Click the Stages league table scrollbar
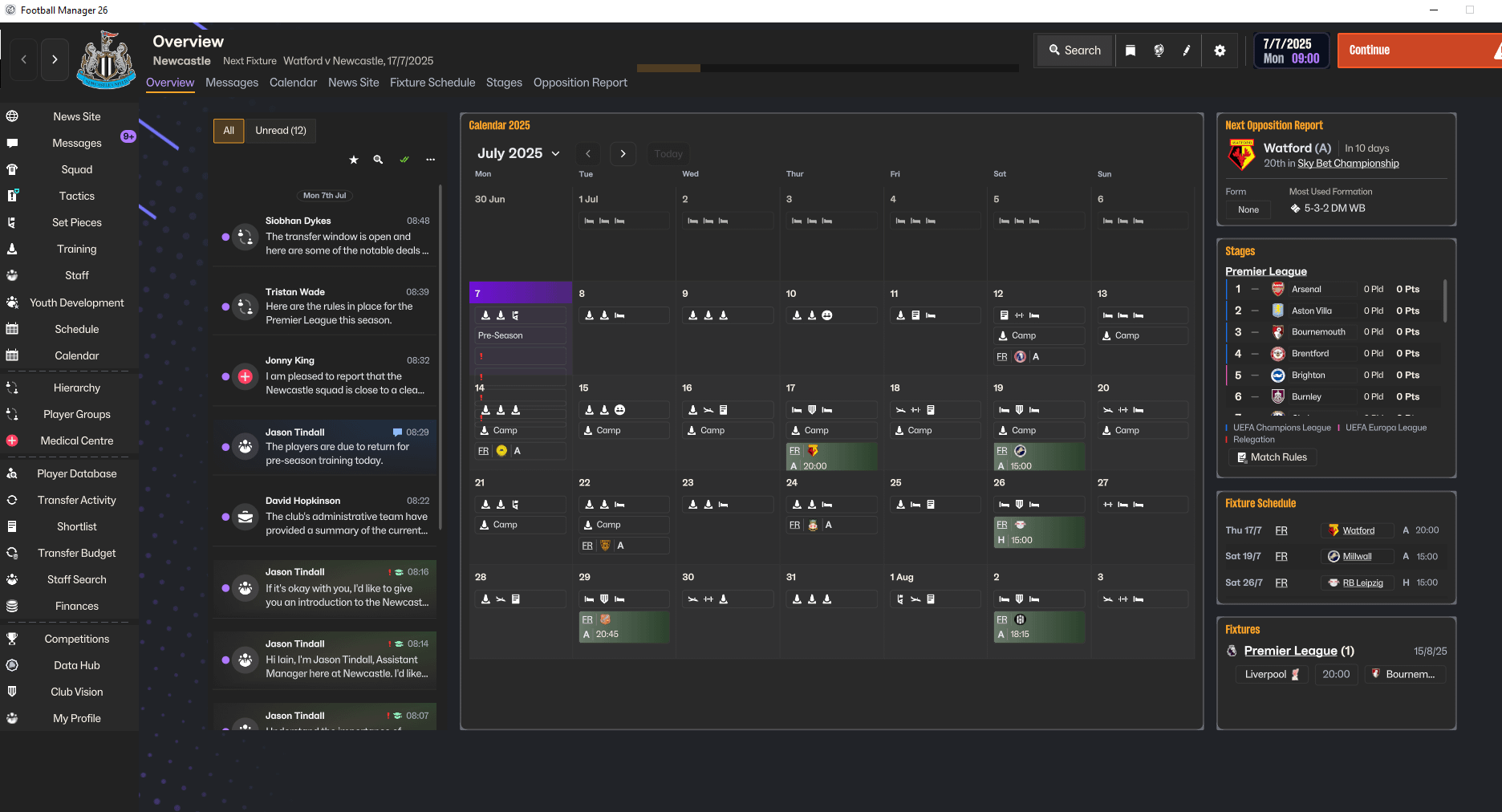The image size is (1502, 812). pos(1445,301)
